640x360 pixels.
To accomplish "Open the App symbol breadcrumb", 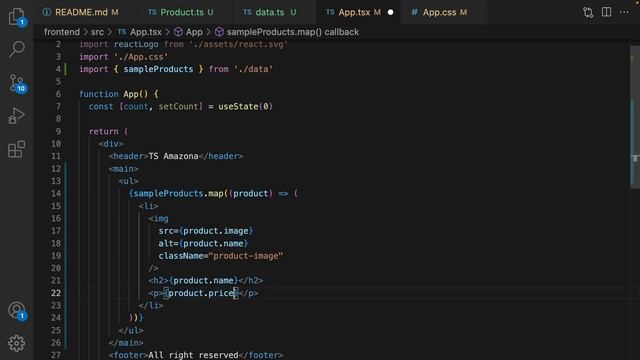I will tap(189, 32).
